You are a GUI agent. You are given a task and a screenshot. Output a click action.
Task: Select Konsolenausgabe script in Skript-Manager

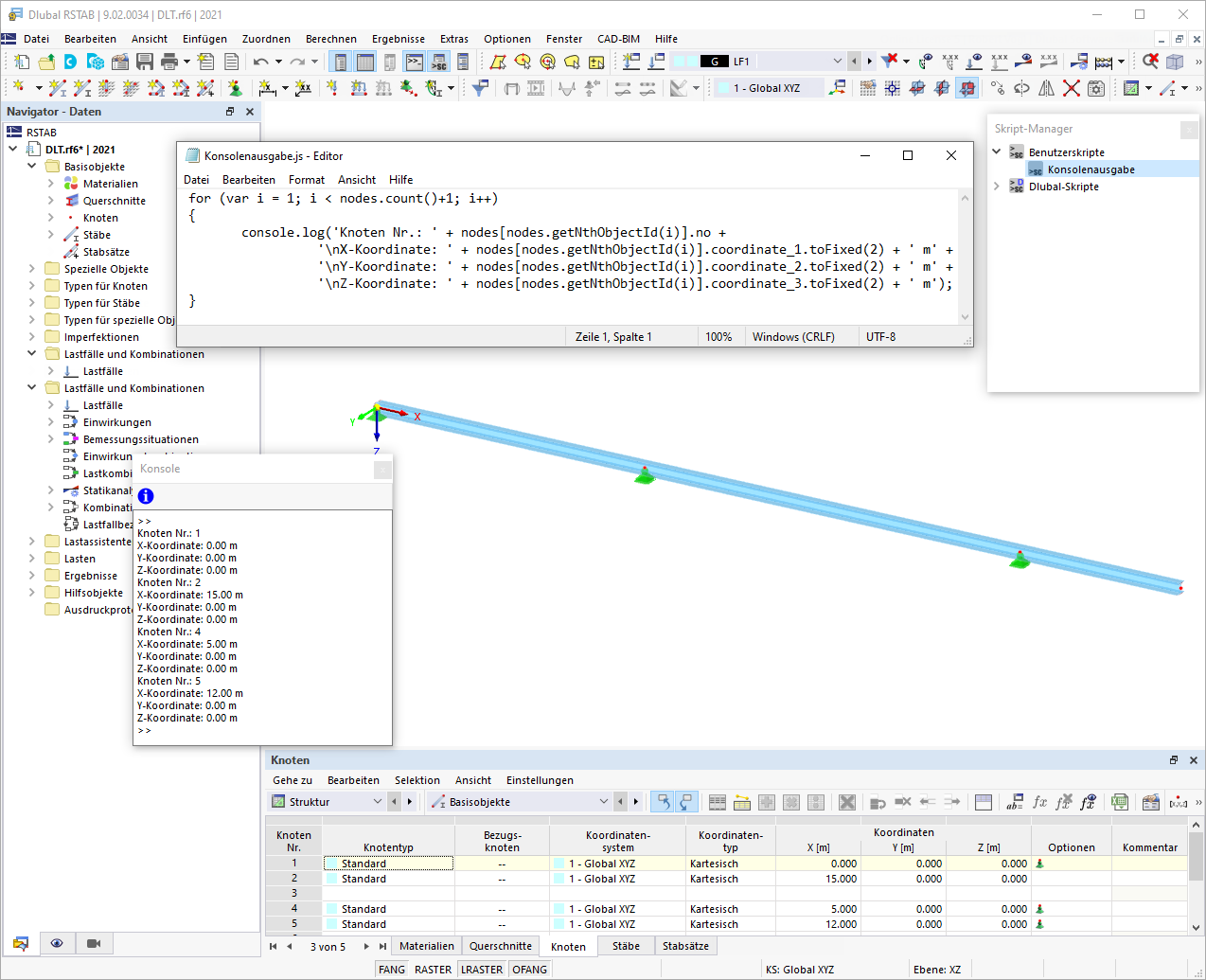1091,169
